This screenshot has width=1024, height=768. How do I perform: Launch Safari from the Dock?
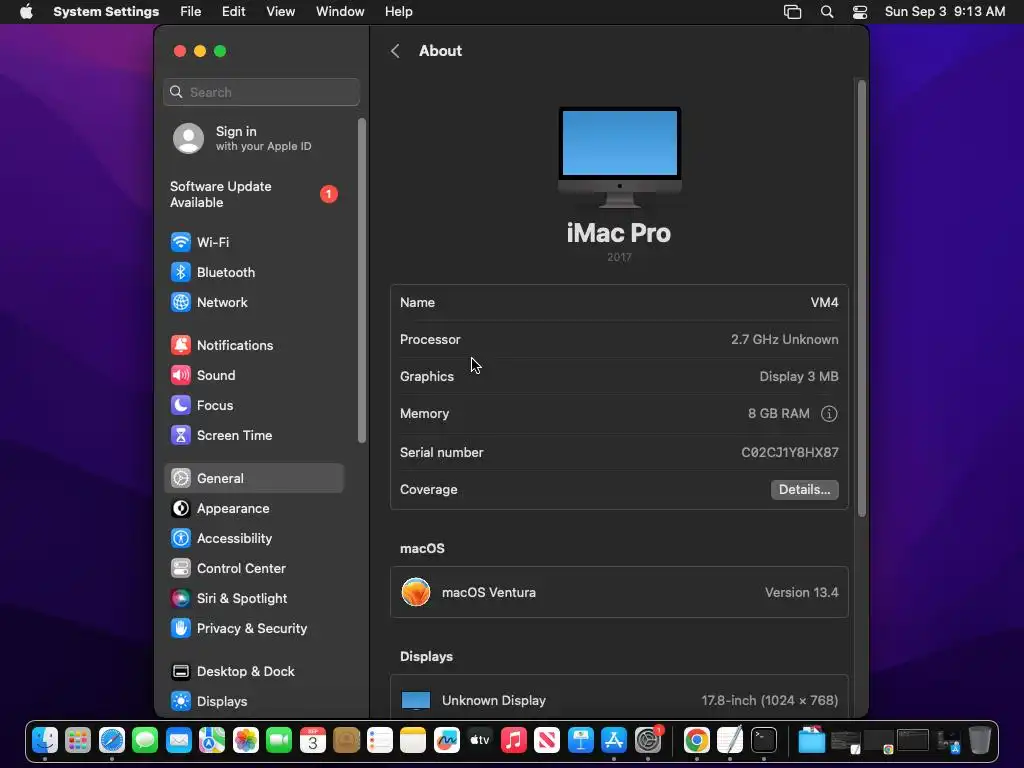[112, 741]
